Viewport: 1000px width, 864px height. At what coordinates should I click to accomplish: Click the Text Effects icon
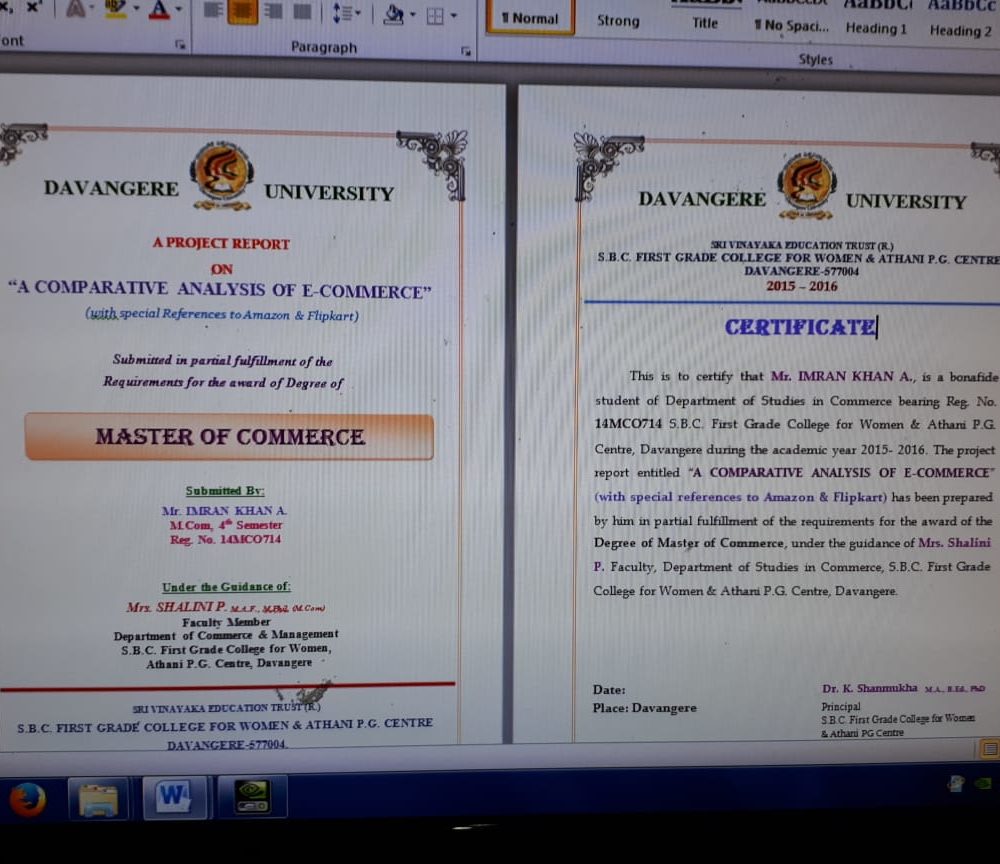pos(76,11)
